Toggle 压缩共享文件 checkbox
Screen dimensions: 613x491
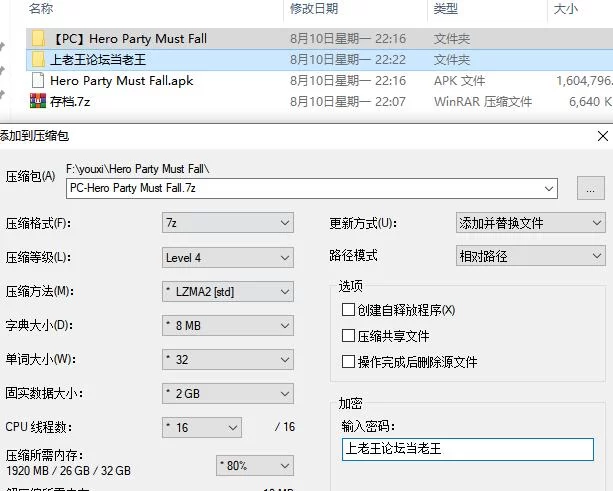coord(348,336)
